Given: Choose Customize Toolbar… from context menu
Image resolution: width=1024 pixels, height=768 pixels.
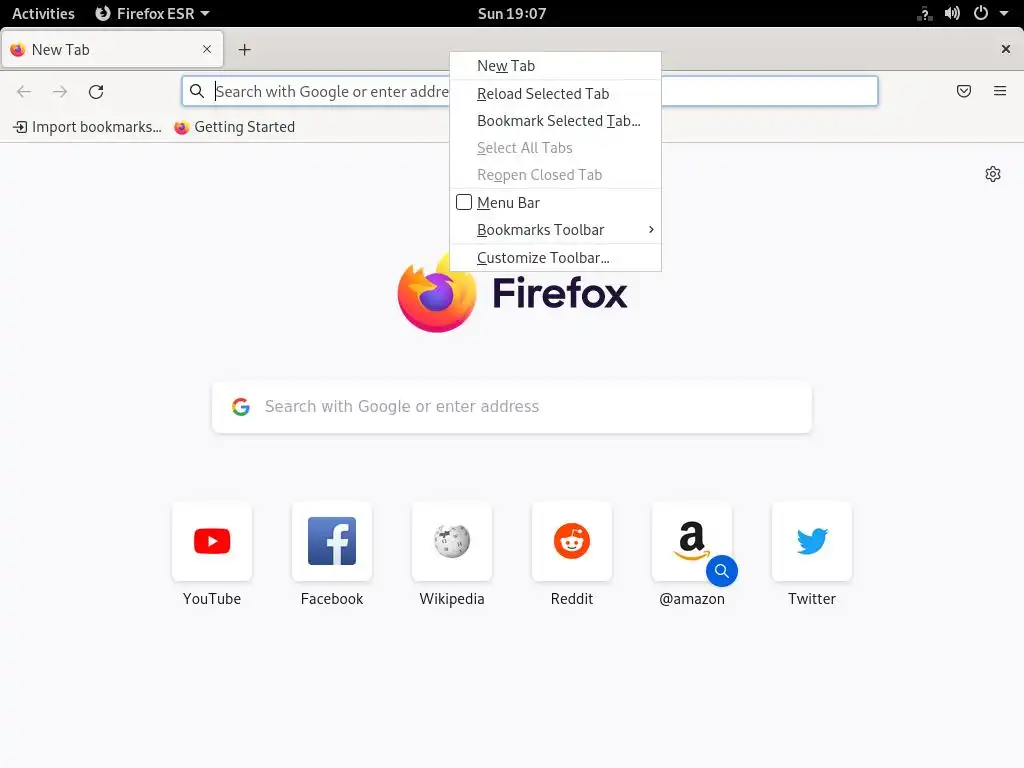Looking at the screenshot, I should click(556, 258).
